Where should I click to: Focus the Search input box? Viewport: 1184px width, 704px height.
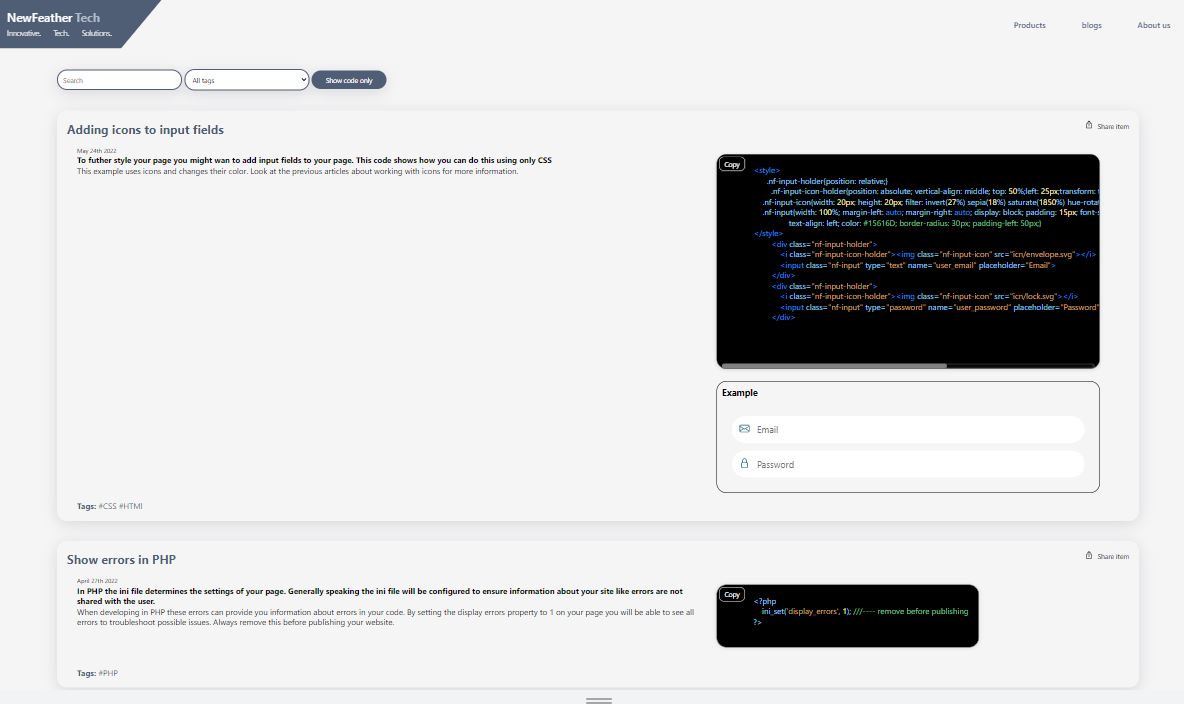[119, 80]
